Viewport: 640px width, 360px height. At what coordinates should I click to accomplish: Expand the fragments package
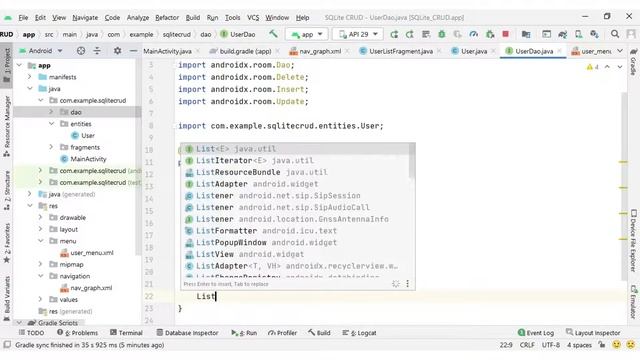[51, 147]
